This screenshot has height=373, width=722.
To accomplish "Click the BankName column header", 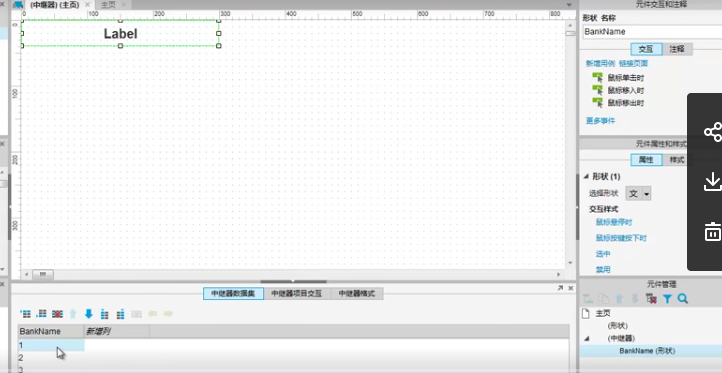I will tap(51, 331).
